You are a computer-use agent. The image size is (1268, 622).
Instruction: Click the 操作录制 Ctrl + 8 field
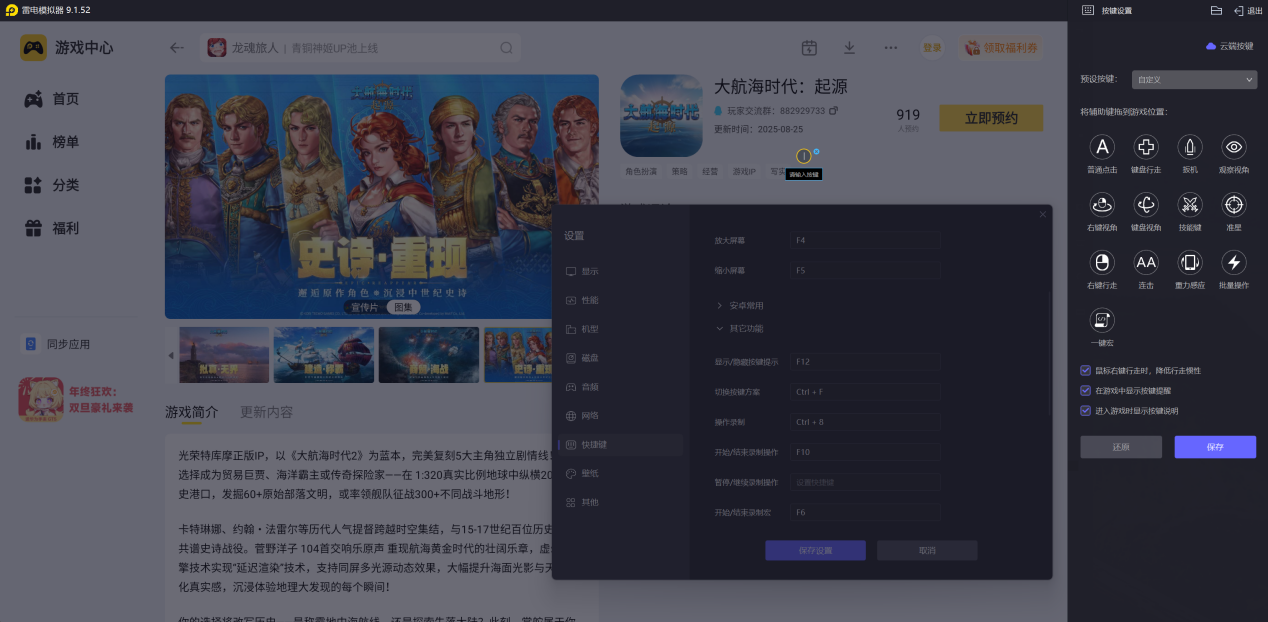point(864,422)
